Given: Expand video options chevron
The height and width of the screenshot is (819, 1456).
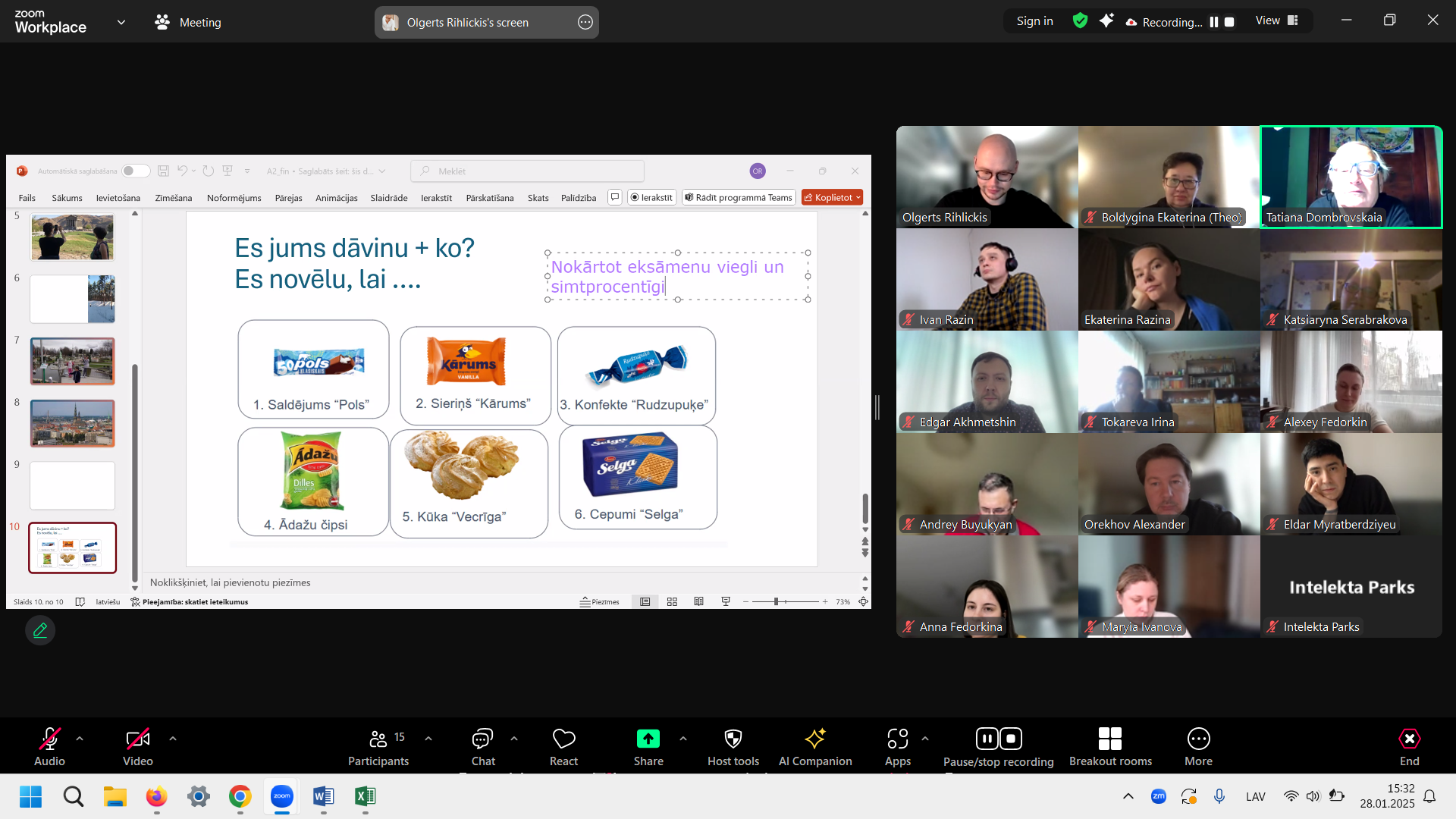Looking at the screenshot, I should (173, 739).
